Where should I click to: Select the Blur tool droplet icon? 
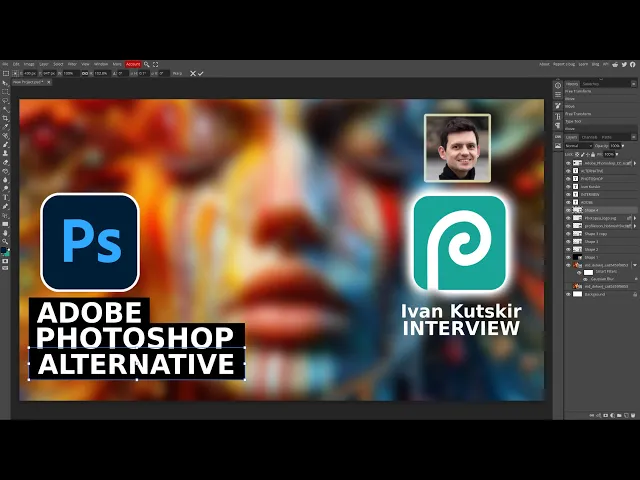(x=5, y=180)
